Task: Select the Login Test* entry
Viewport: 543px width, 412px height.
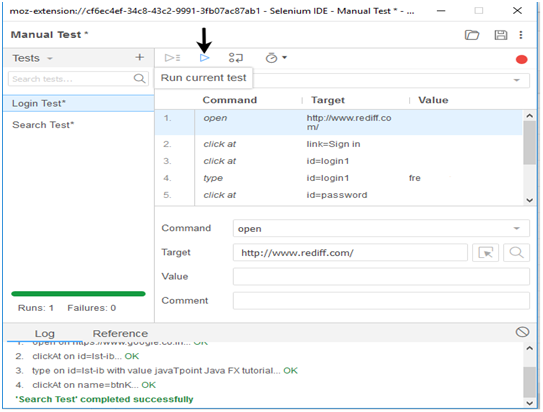Action: tap(79, 104)
